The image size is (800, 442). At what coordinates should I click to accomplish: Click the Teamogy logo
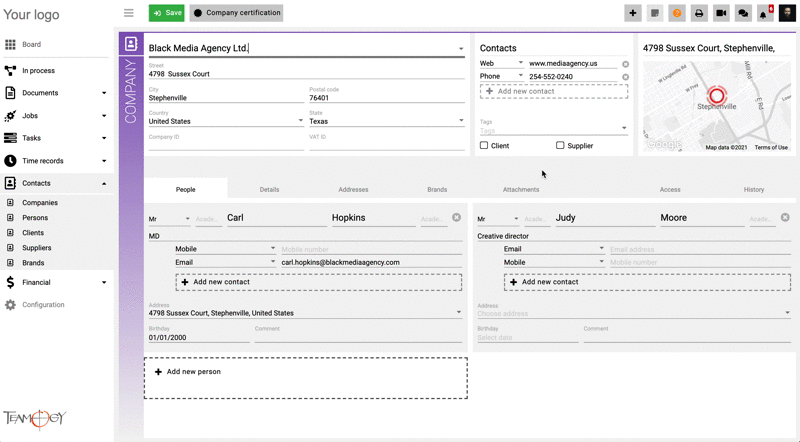pyautogui.click(x=35, y=419)
